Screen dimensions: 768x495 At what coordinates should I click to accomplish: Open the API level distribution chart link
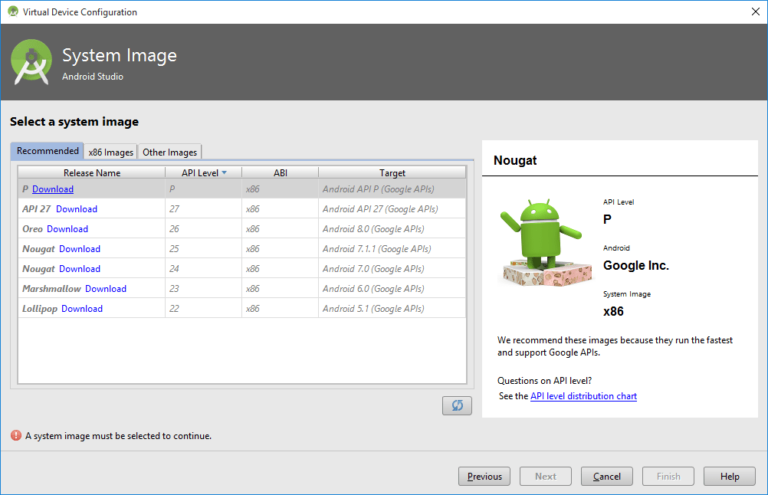tap(583, 396)
